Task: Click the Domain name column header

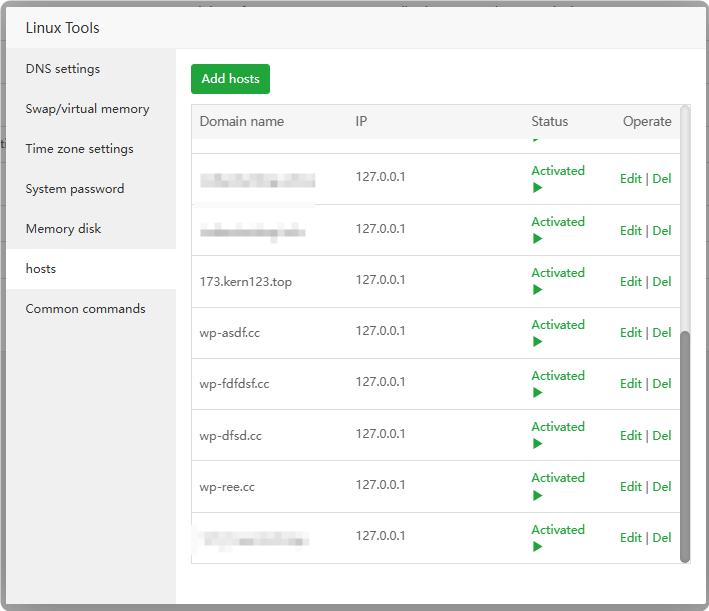Action: point(242,122)
